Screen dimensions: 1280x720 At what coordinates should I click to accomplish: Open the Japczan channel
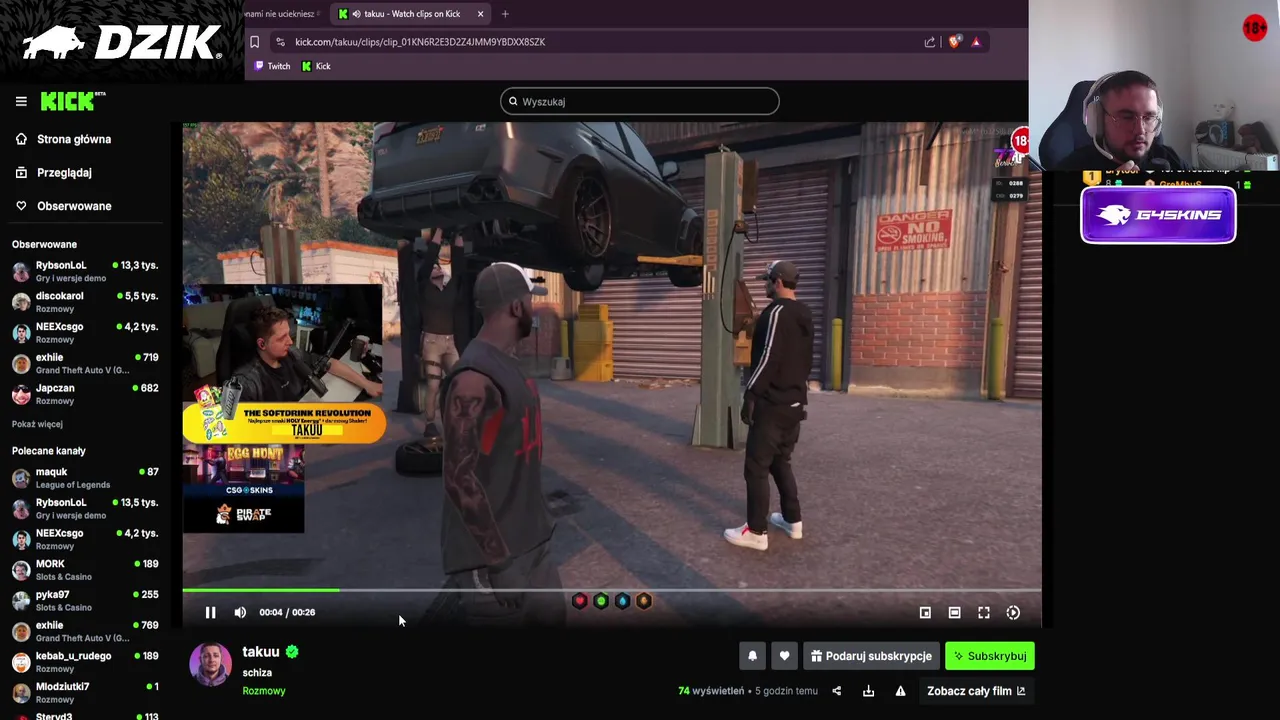point(85,394)
